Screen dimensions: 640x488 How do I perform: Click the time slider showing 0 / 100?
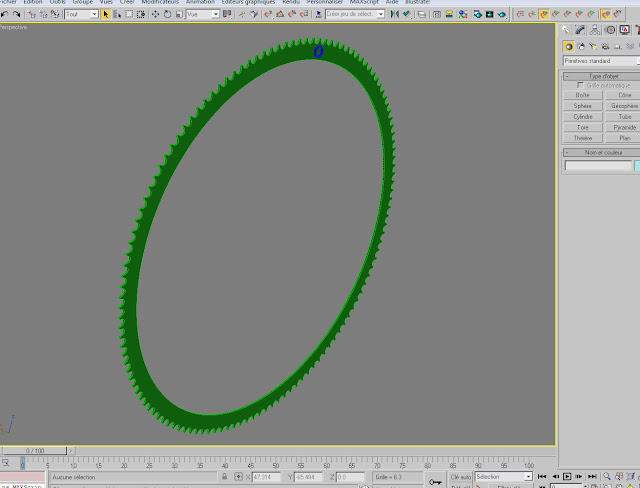35,451
